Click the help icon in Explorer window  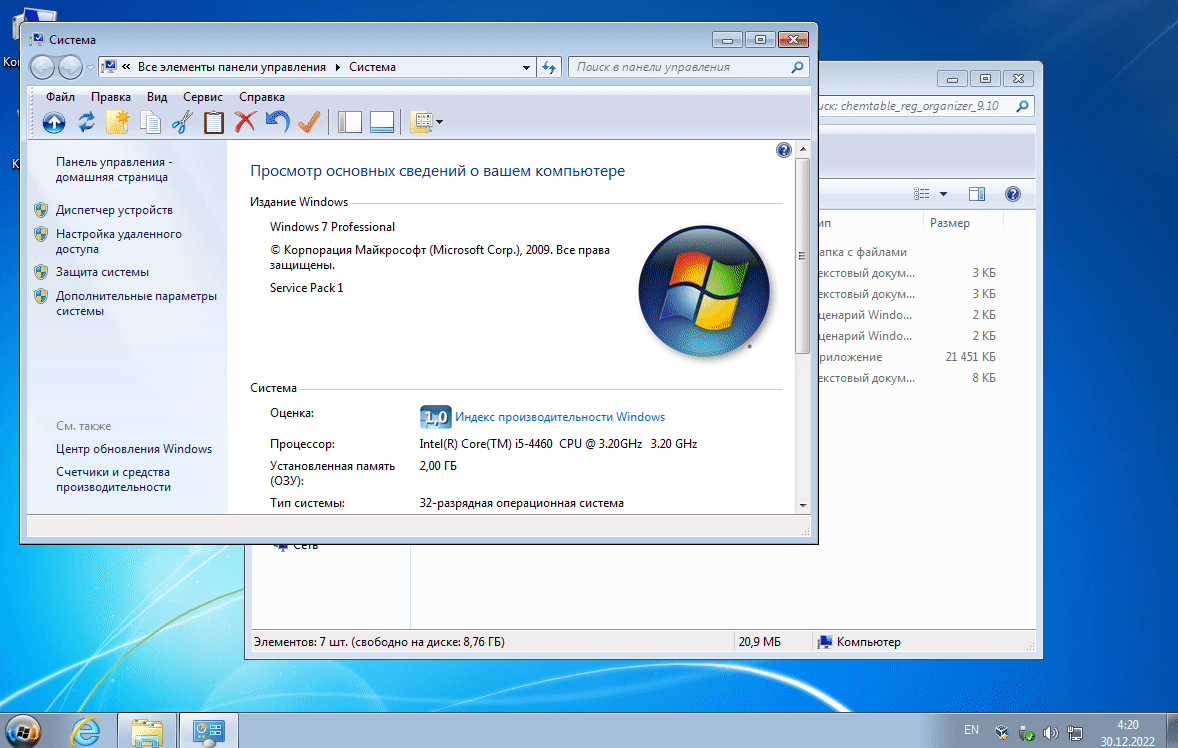[1013, 194]
